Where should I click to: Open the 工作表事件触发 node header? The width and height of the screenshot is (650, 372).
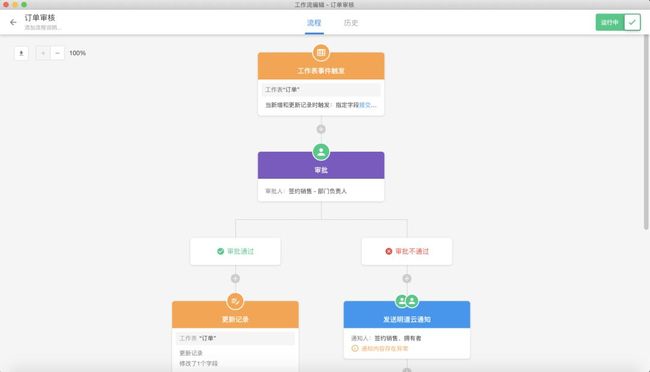(321, 66)
